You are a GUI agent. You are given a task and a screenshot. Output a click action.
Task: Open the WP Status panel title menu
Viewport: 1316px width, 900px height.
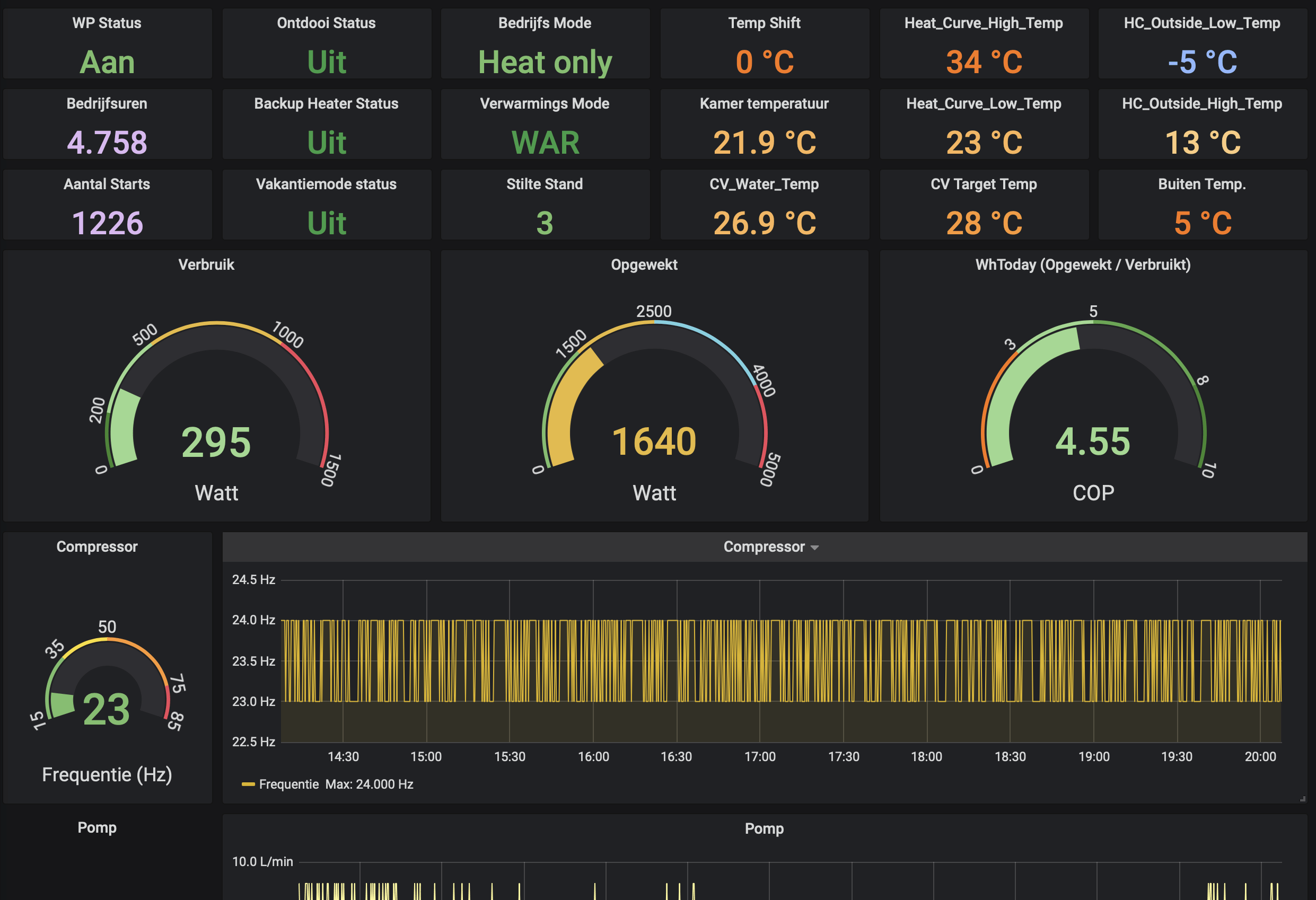tap(107, 23)
